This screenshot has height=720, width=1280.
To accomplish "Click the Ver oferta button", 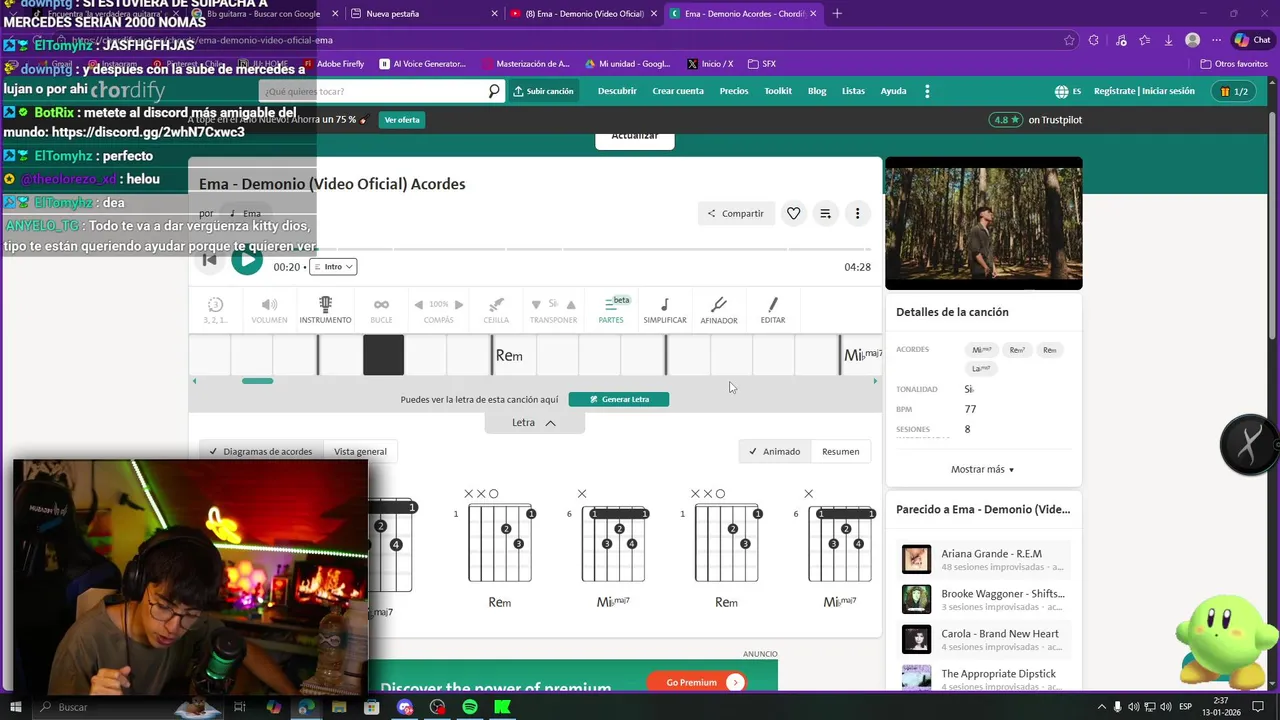I will 402,120.
